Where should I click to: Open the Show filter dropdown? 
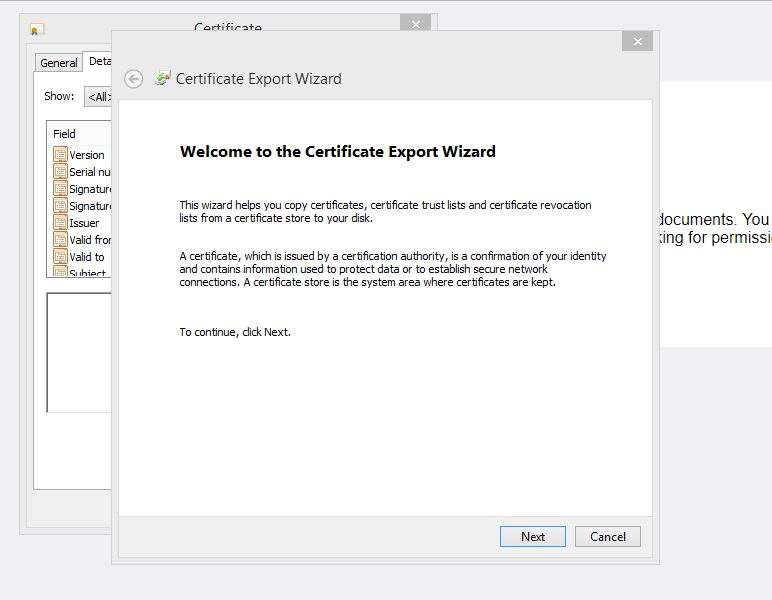coord(98,97)
